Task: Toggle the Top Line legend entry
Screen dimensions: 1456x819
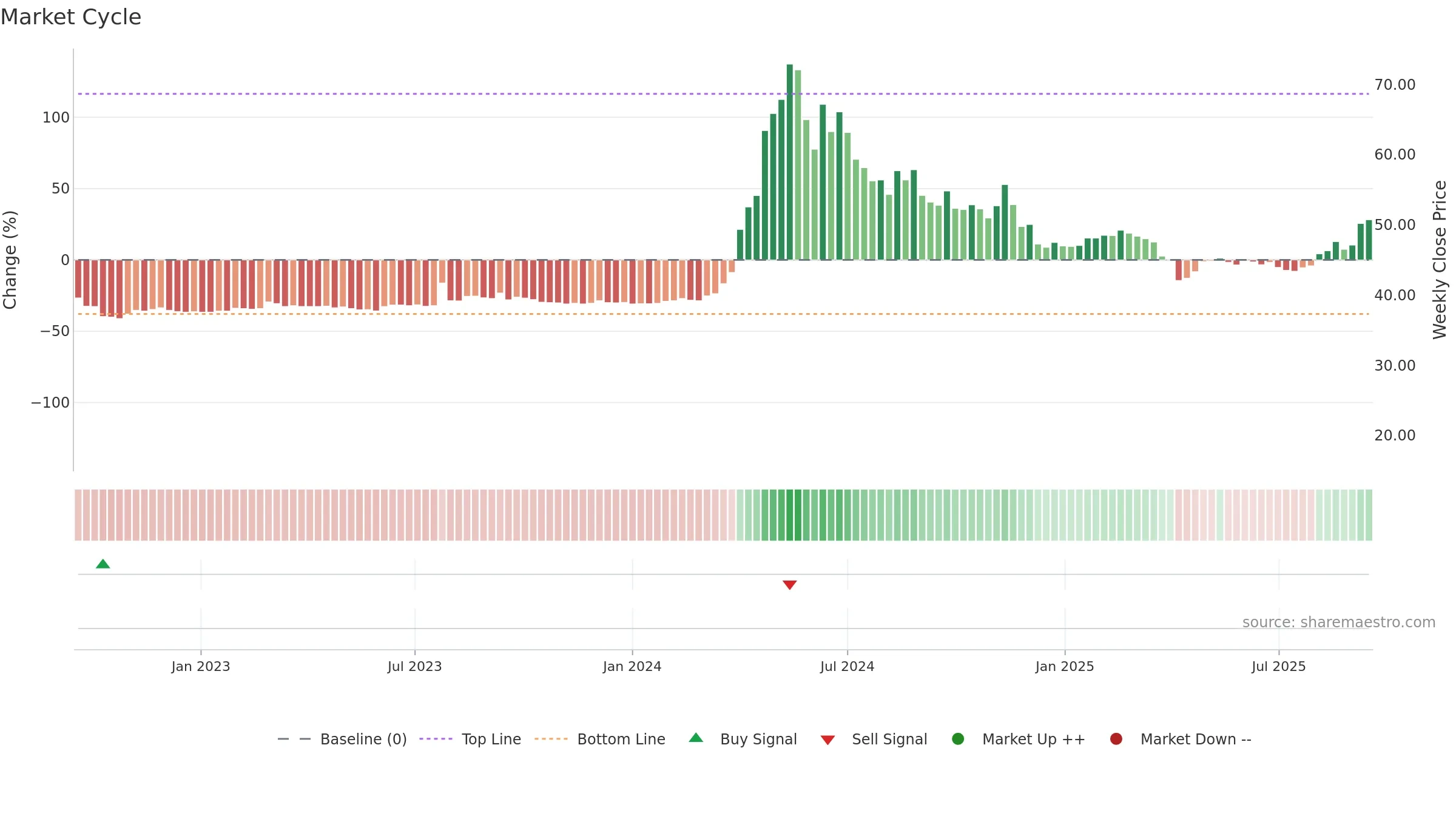Action: (470, 739)
